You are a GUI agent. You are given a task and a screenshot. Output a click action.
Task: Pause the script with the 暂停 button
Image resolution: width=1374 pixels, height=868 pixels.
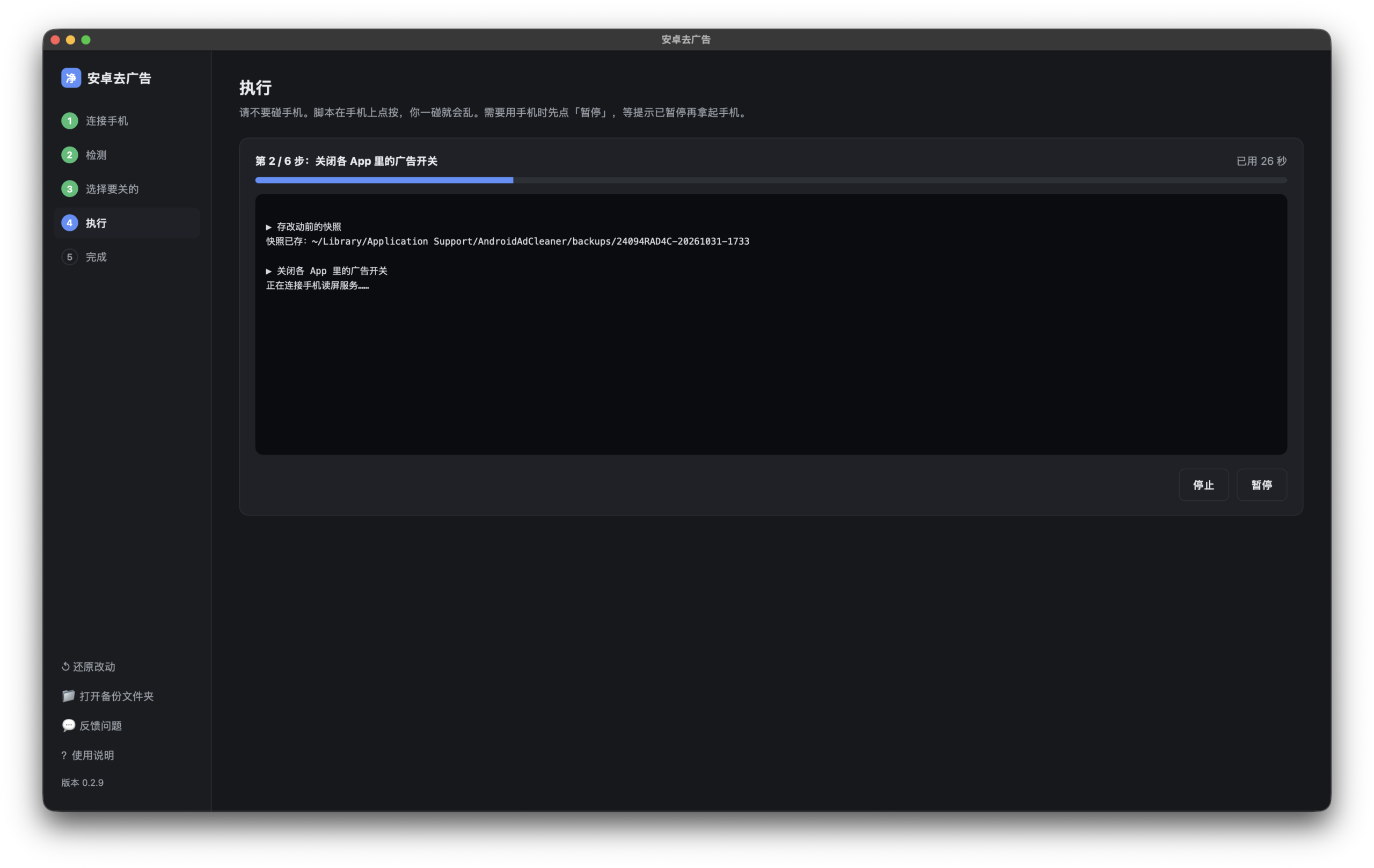1262,485
